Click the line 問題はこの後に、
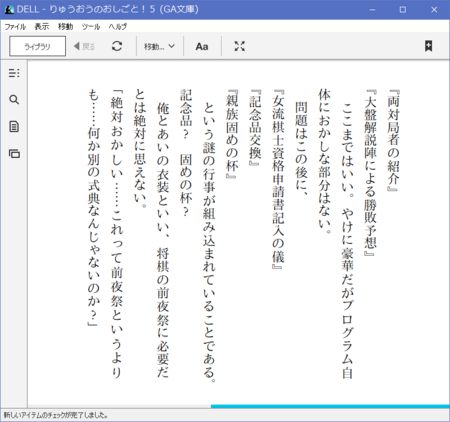Viewport: 450px width, 422px height. tap(301, 149)
